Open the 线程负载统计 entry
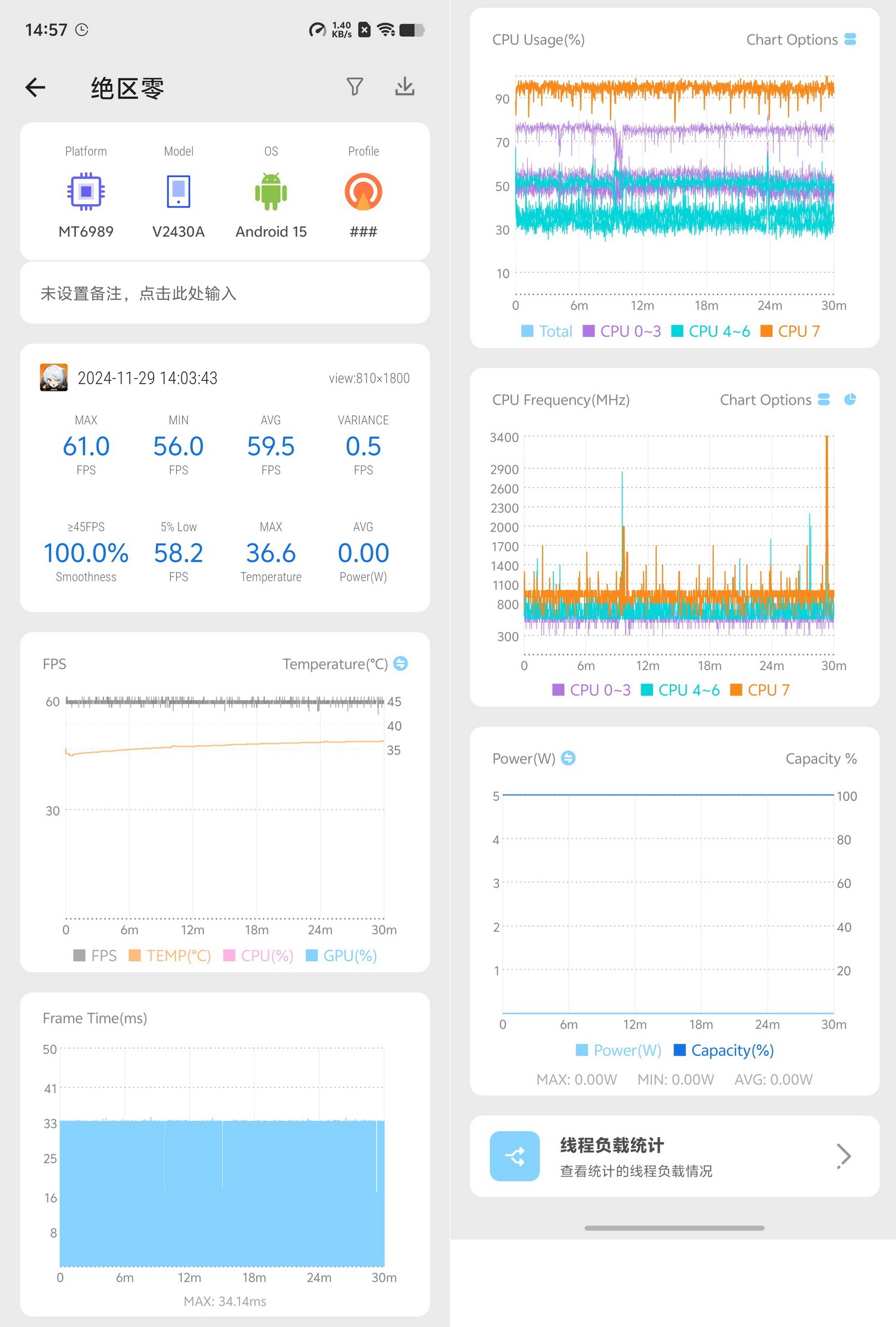Screen dimensions: 896x1327 click(675, 1156)
